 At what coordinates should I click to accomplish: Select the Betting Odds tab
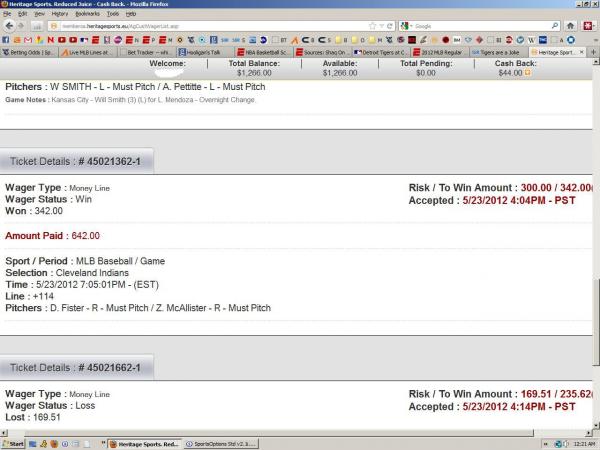coord(32,51)
